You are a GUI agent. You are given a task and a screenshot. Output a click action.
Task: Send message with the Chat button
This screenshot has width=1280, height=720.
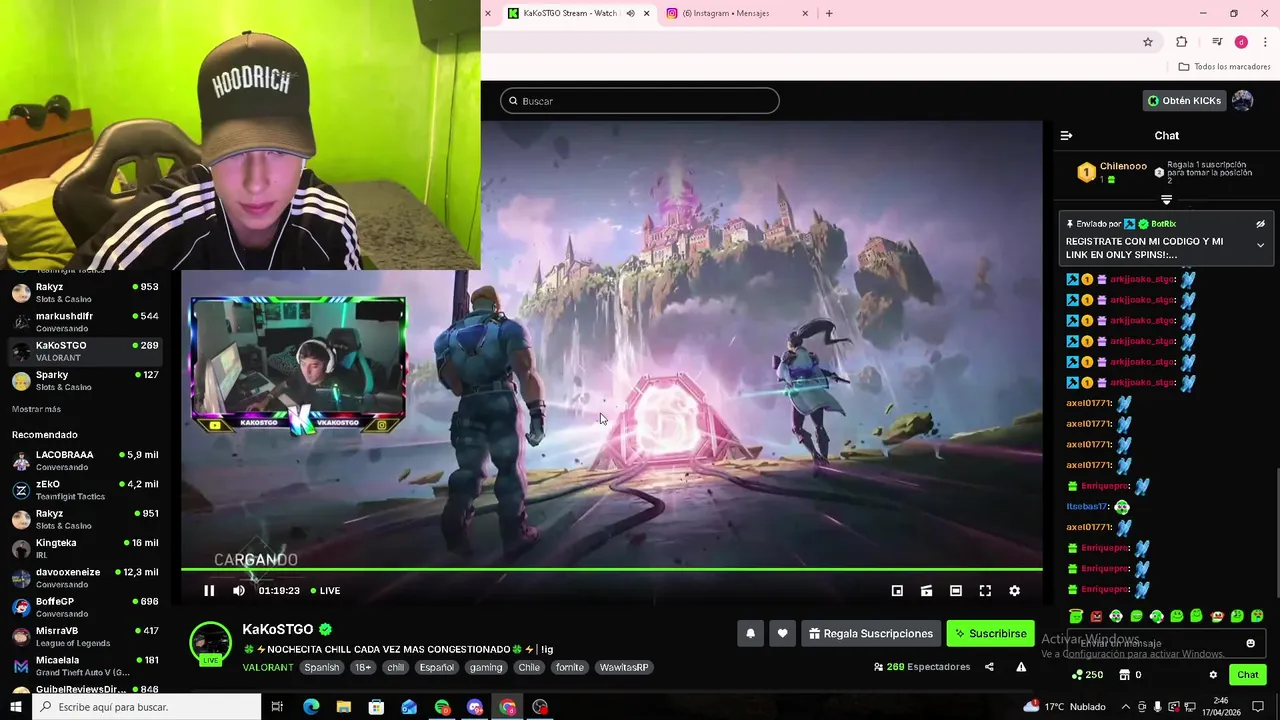[x=1247, y=675]
